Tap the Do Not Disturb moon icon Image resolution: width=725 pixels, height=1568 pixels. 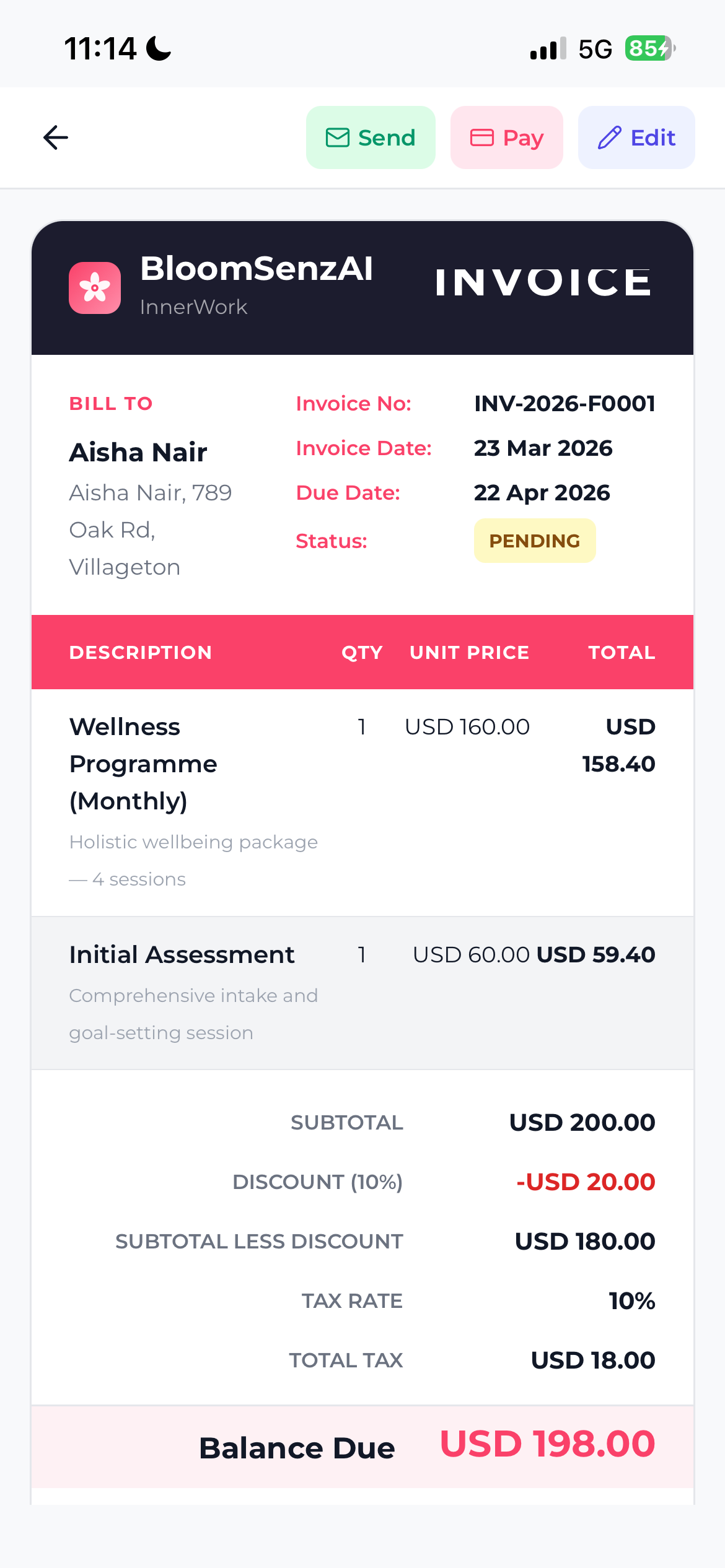[159, 48]
